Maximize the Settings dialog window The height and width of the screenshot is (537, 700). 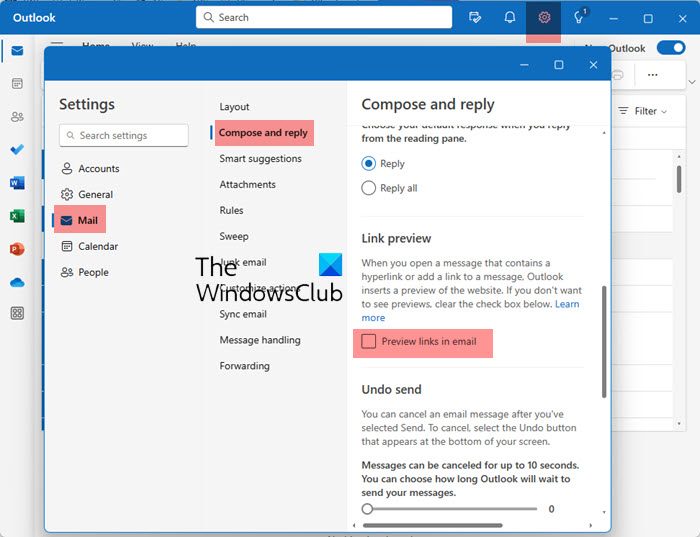pos(558,65)
